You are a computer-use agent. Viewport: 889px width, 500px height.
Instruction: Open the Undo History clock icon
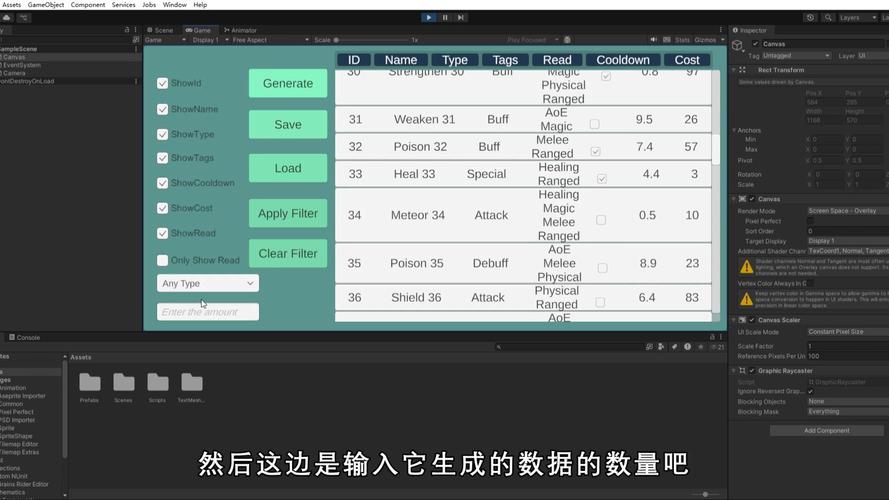810,18
